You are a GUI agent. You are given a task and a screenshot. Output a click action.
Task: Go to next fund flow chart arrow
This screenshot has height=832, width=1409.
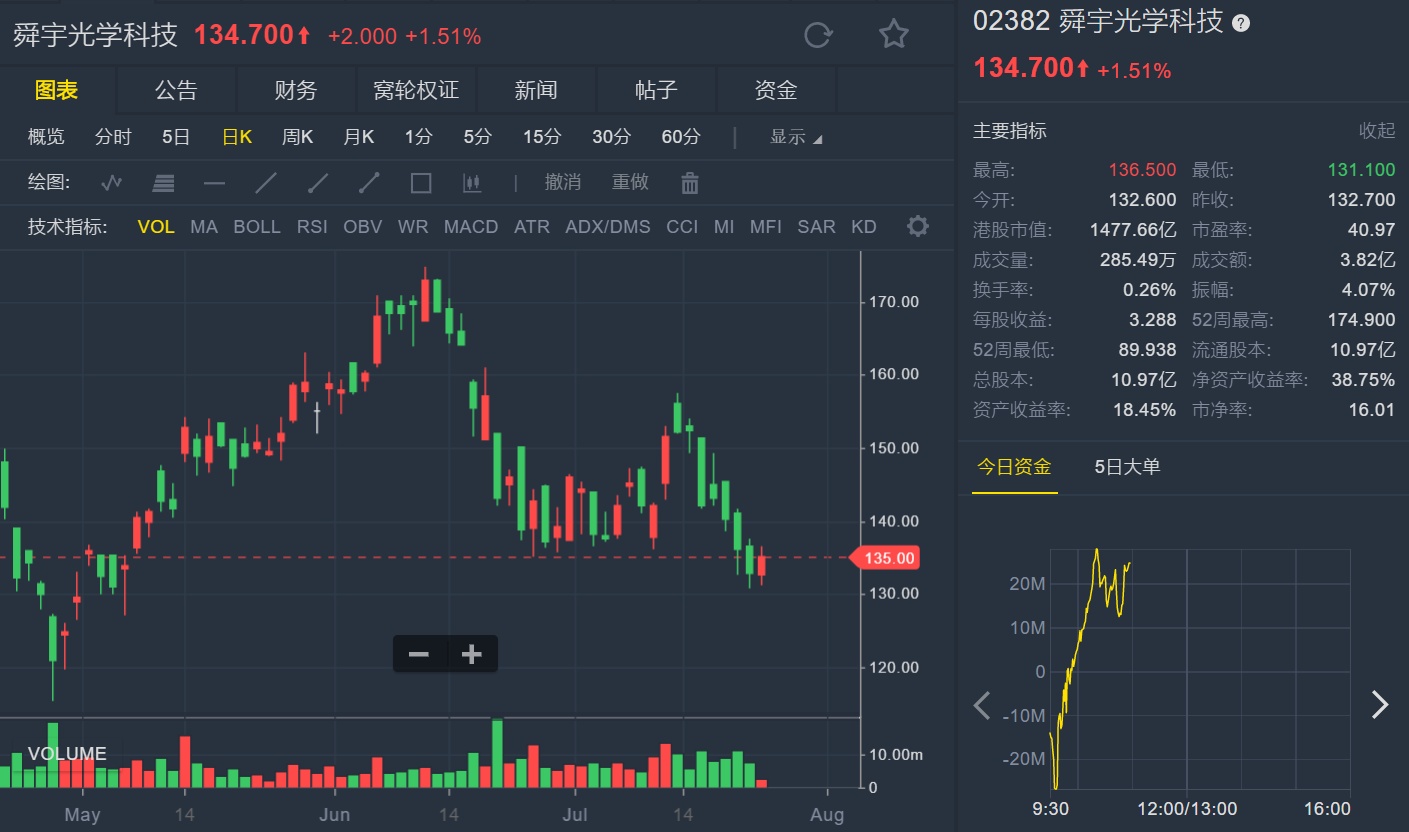[x=1380, y=705]
